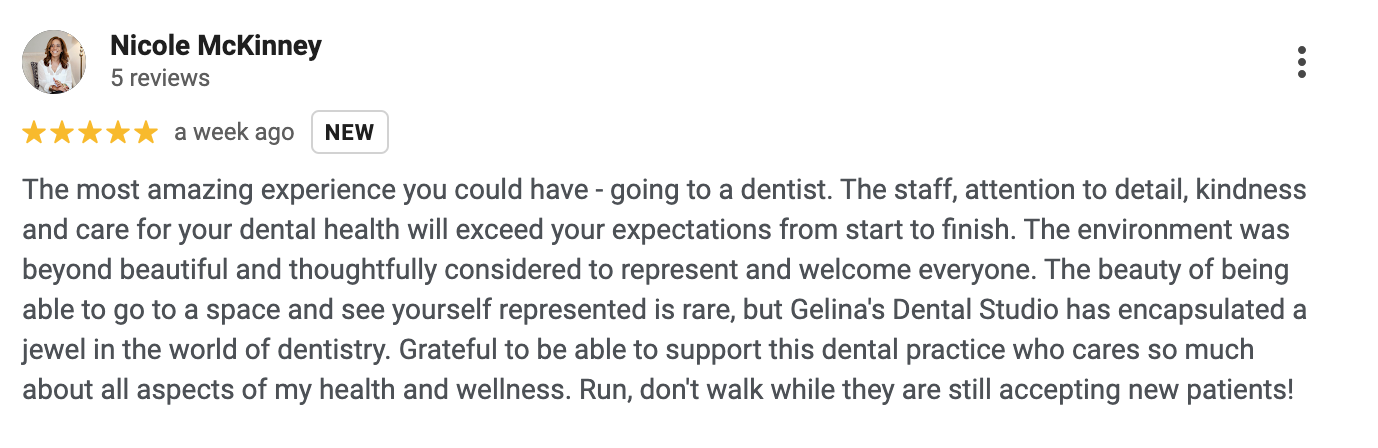View the reviewer's "5 reviews" count
The width and height of the screenshot is (1378, 448).
pyautogui.click(x=160, y=78)
